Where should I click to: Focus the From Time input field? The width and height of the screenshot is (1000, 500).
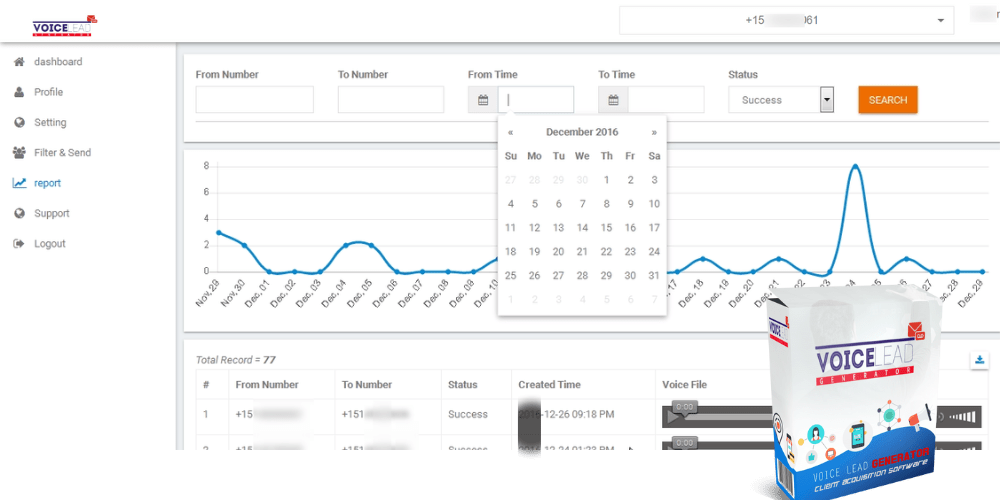click(x=536, y=100)
